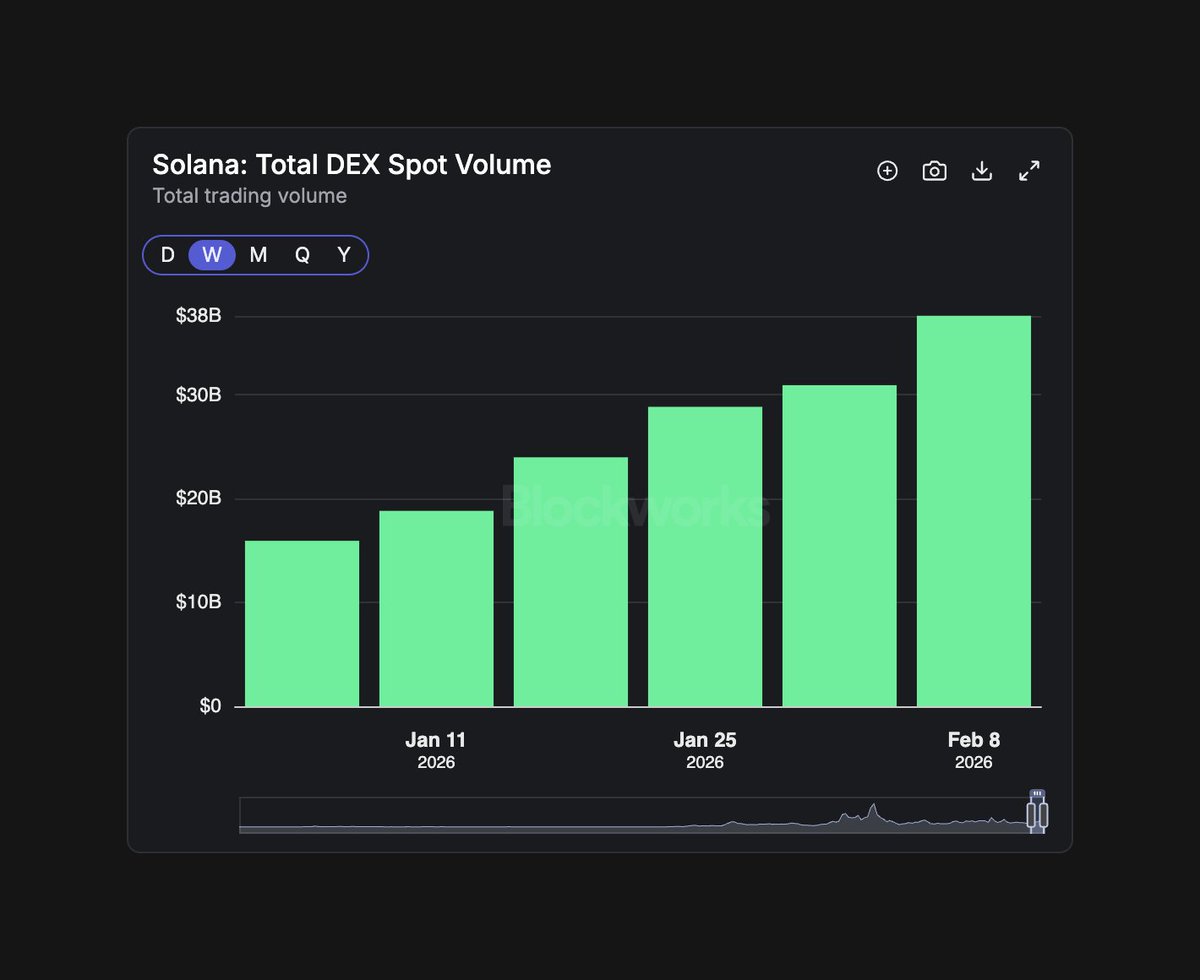Click the $38B axis label
This screenshot has width=1200, height=980.
click(198, 316)
